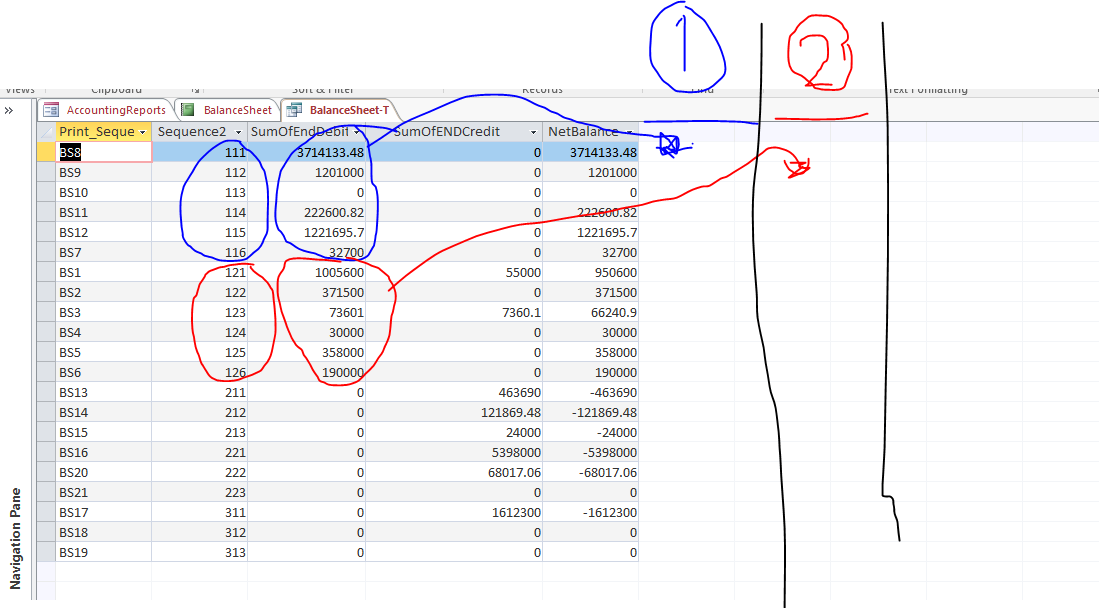1099x608 pixels.
Task: Click the BS4 cell
Action: (104, 332)
